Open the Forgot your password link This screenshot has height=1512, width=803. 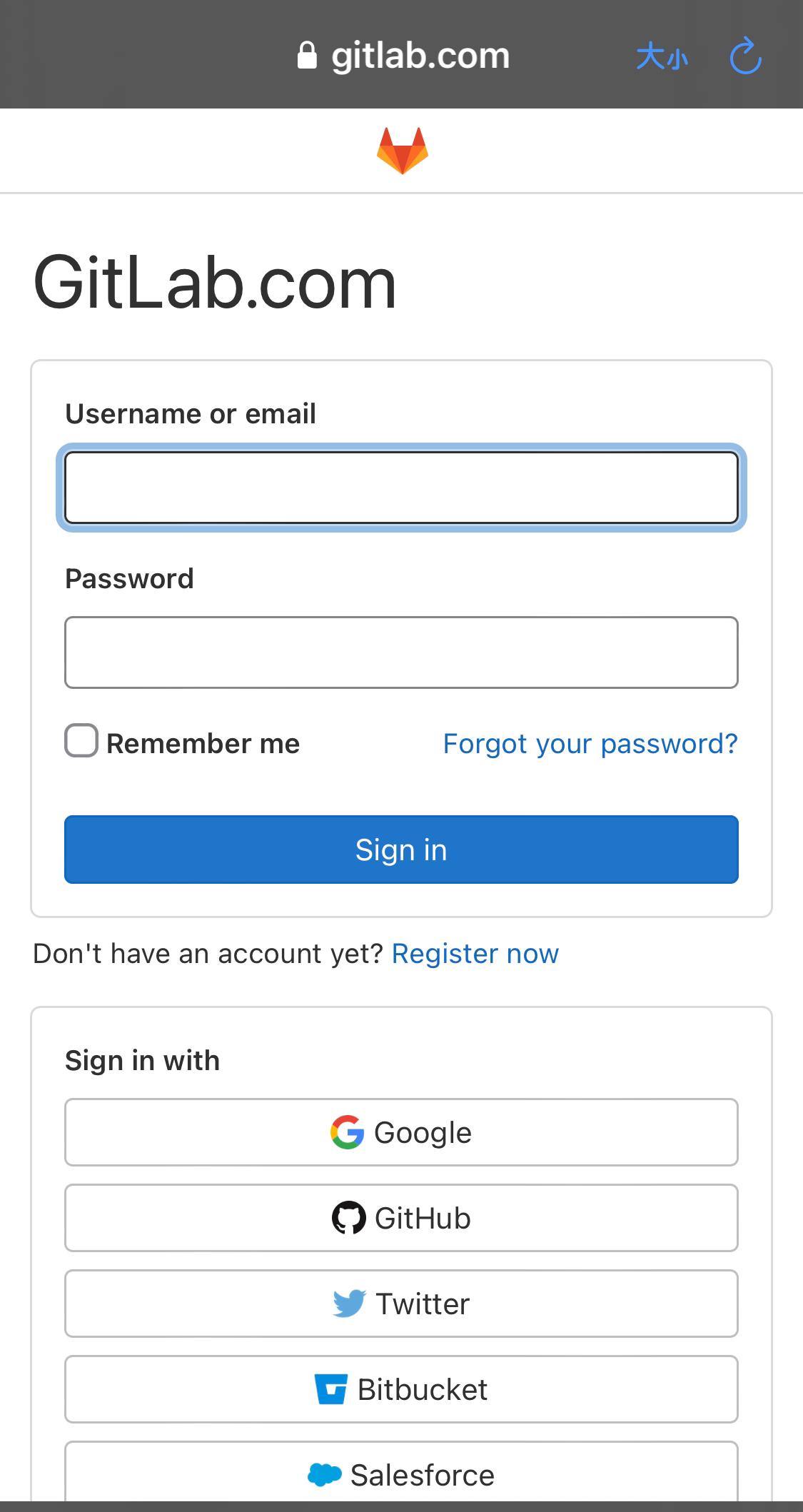(590, 744)
